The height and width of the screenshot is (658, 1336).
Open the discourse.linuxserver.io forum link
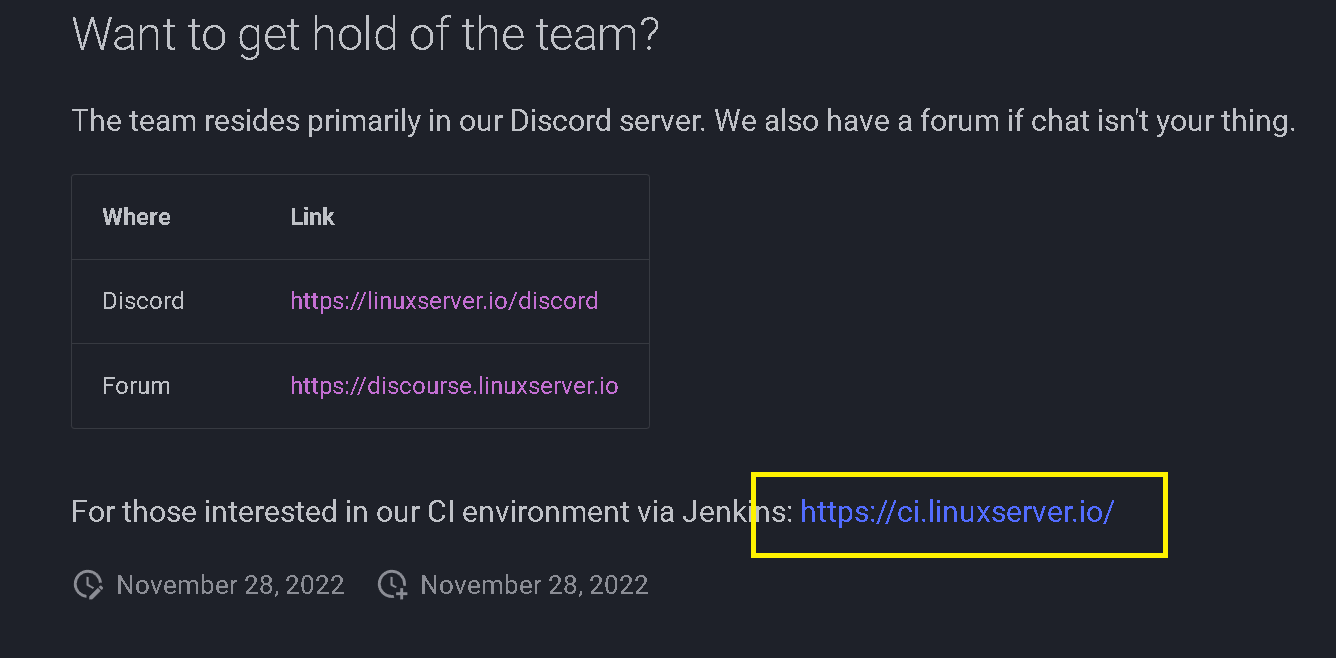click(x=454, y=386)
